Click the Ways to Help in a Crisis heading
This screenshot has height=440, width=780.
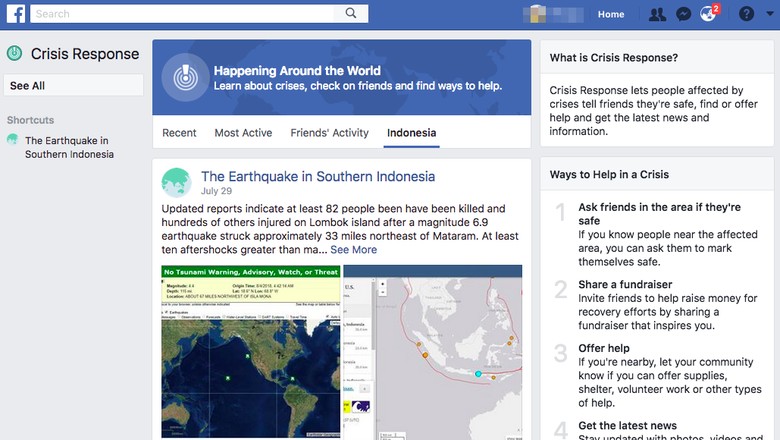pyautogui.click(x=609, y=175)
